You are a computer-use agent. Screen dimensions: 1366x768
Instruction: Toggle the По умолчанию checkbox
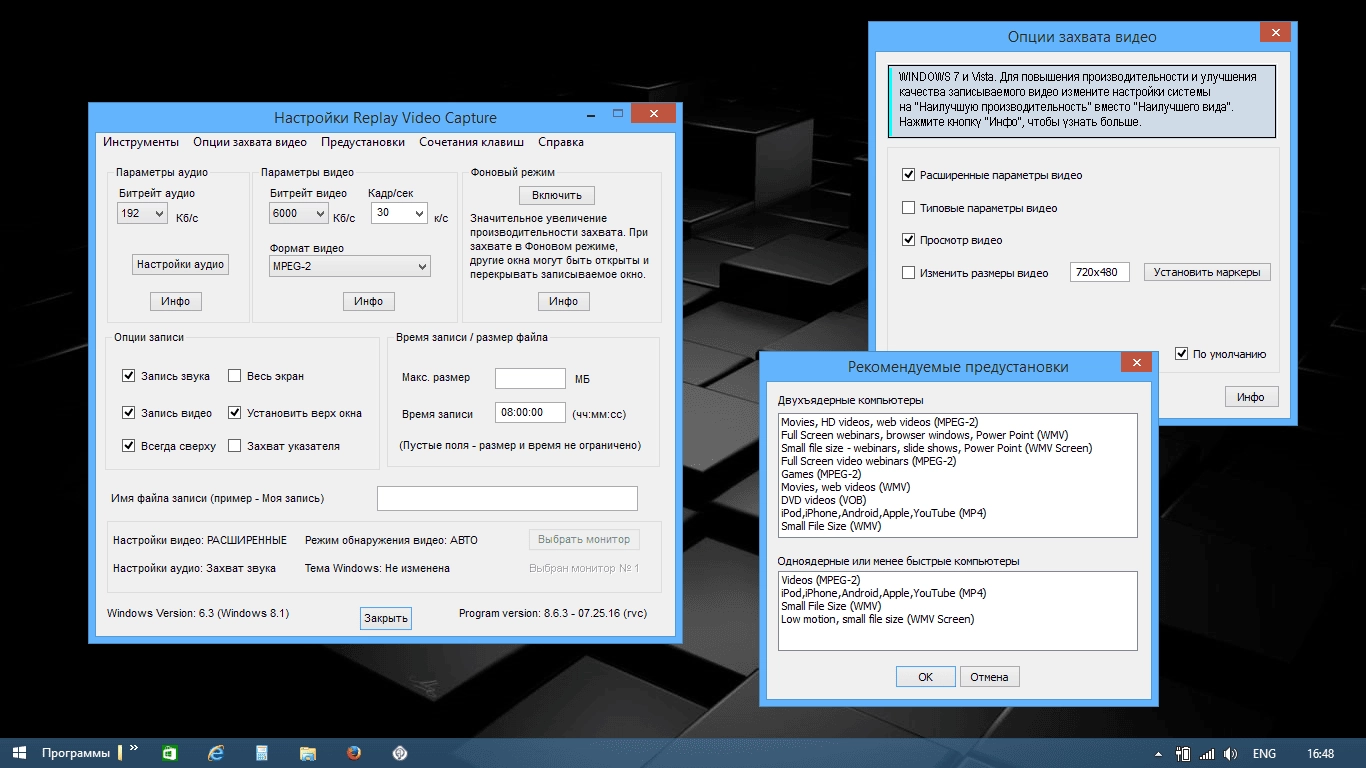1182,354
